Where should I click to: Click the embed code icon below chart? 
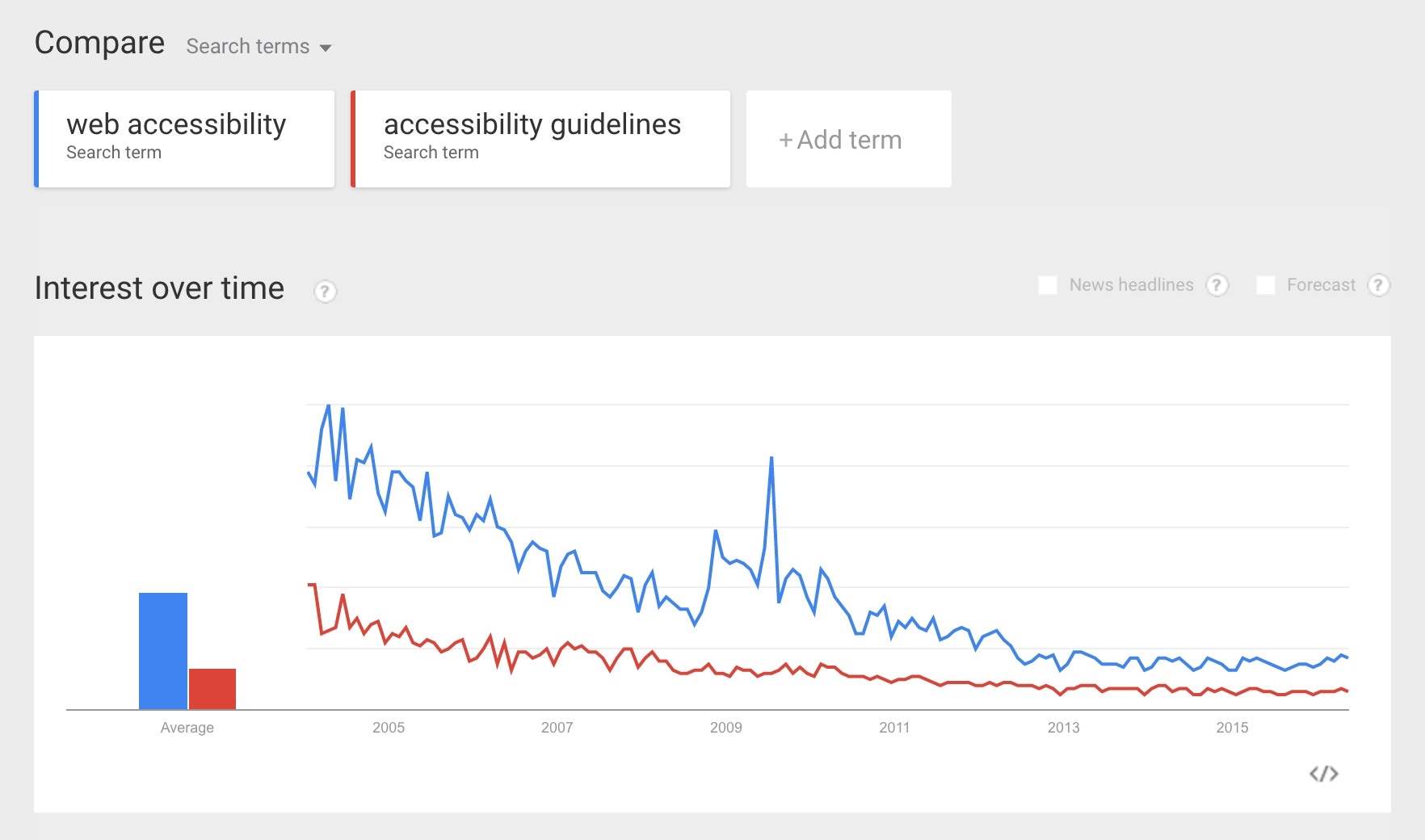pos(1323,774)
